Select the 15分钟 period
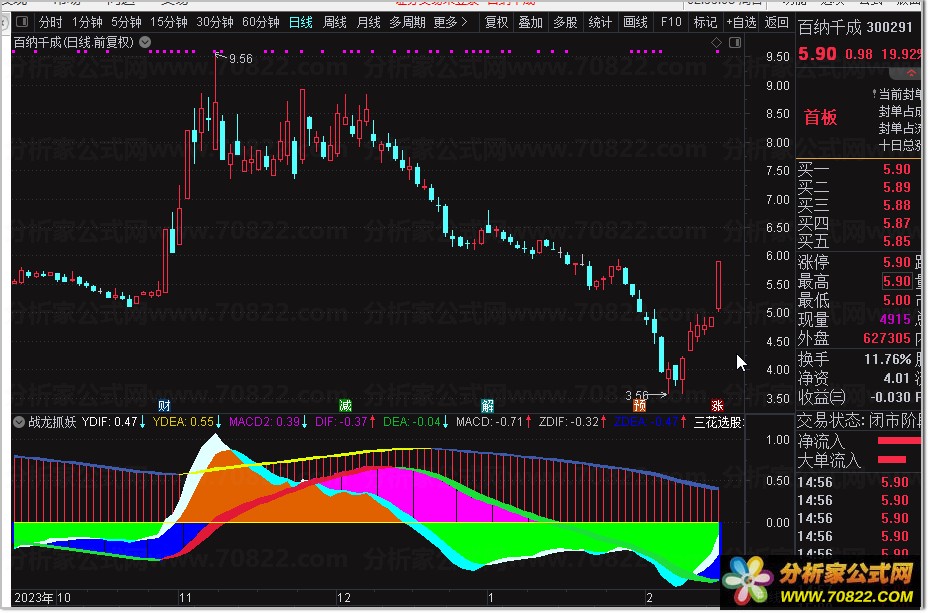Screen dimensions: 930x613 pyautogui.click(x=168, y=23)
